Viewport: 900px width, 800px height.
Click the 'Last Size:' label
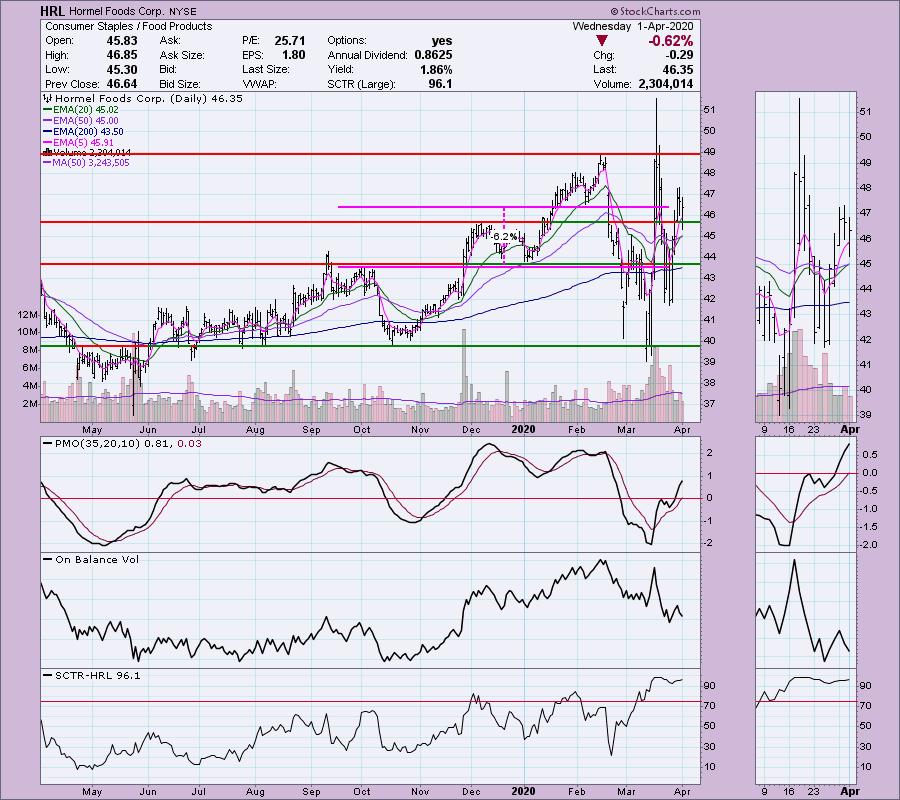tap(265, 69)
